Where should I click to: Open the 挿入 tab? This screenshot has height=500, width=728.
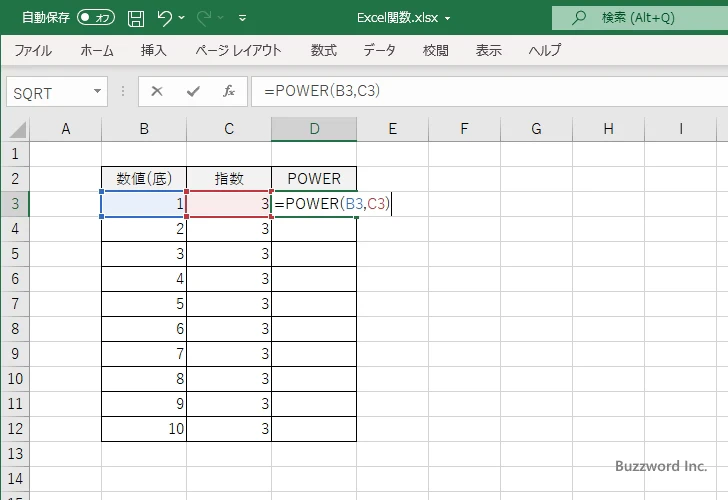pos(154,50)
